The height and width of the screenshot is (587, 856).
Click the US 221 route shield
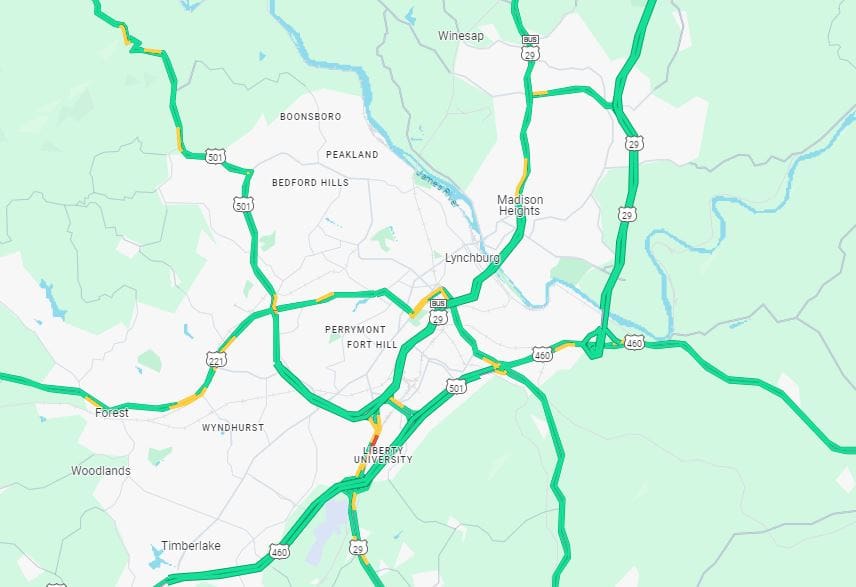click(x=216, y=360)
